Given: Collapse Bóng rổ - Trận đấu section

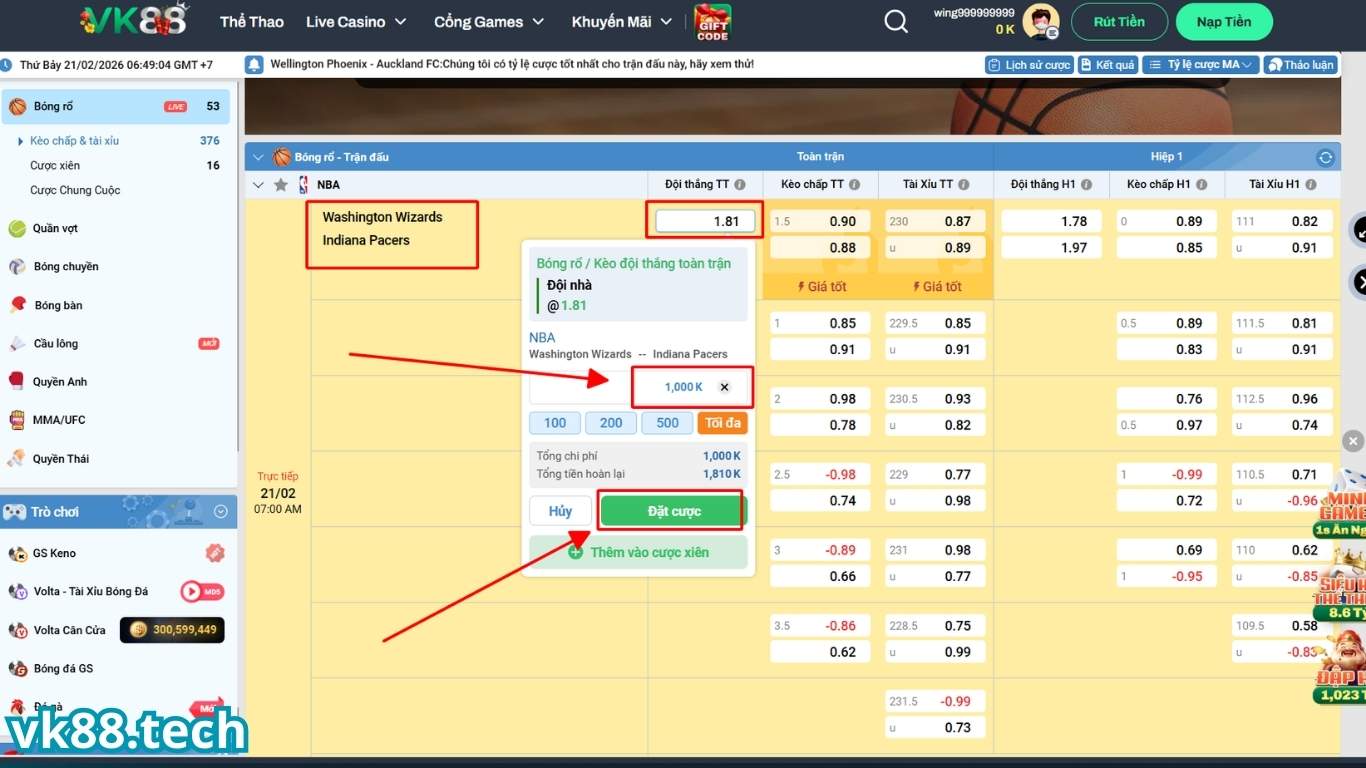Looking at the screenshot, I should [x=259, y=157].
